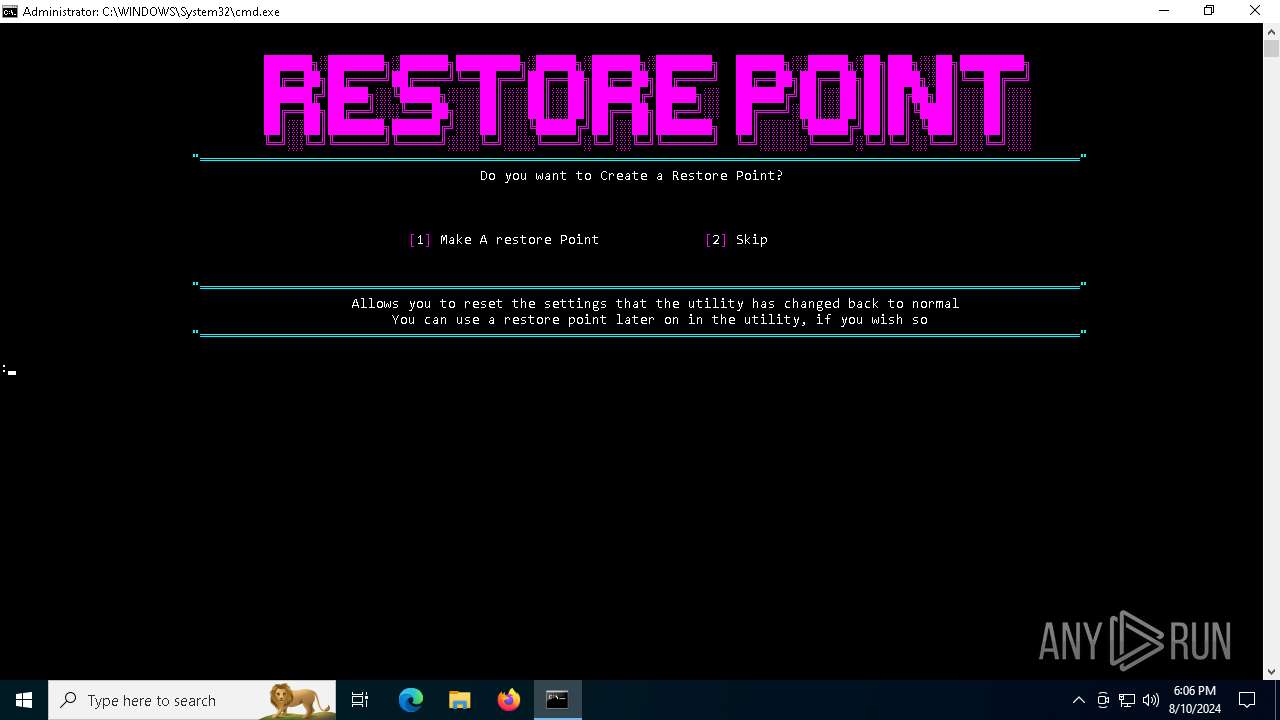This screenshot has width=1280, height=720.
Task: Click the scrollbar up arrow
Action: coord(1271,31)
